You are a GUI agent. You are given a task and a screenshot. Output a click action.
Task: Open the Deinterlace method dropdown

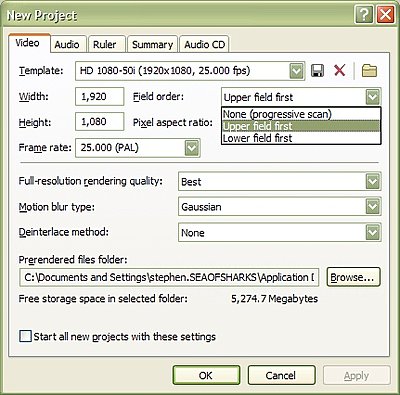[x=373, y=232]
